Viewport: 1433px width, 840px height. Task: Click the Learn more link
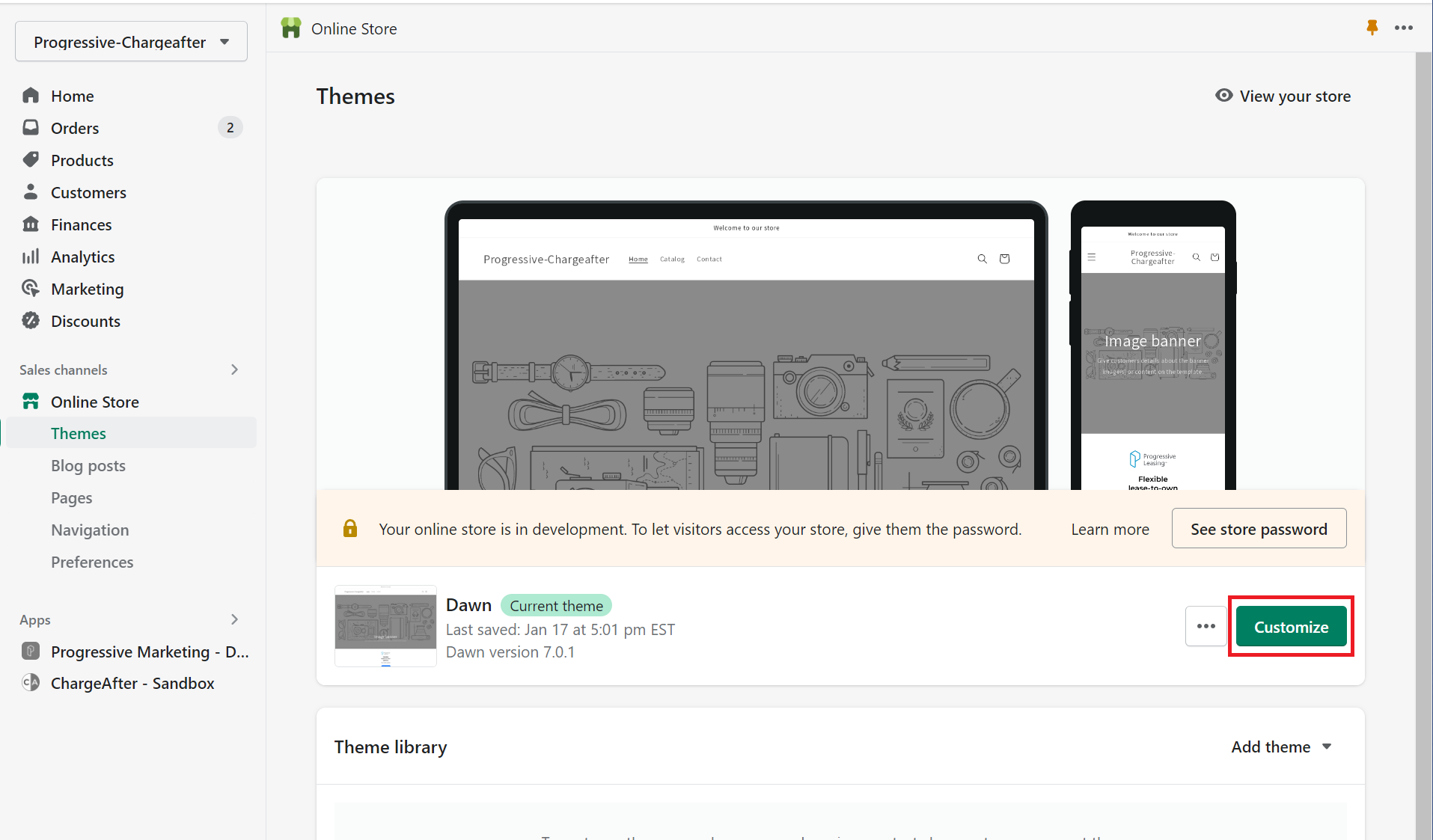point(1110,529)
